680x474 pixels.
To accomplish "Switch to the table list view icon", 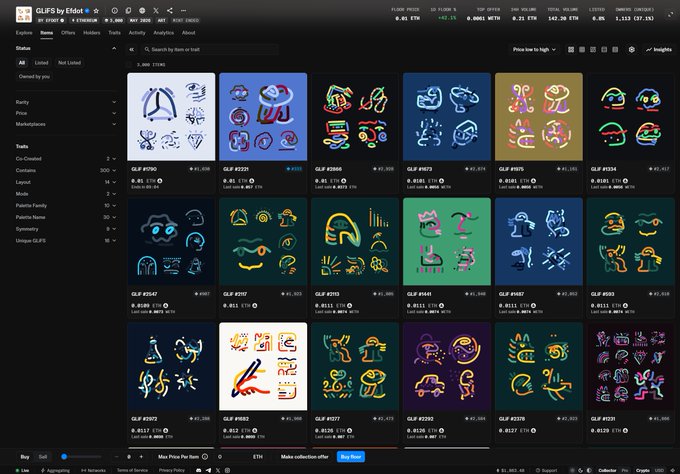I will click(x=615, y=50).
